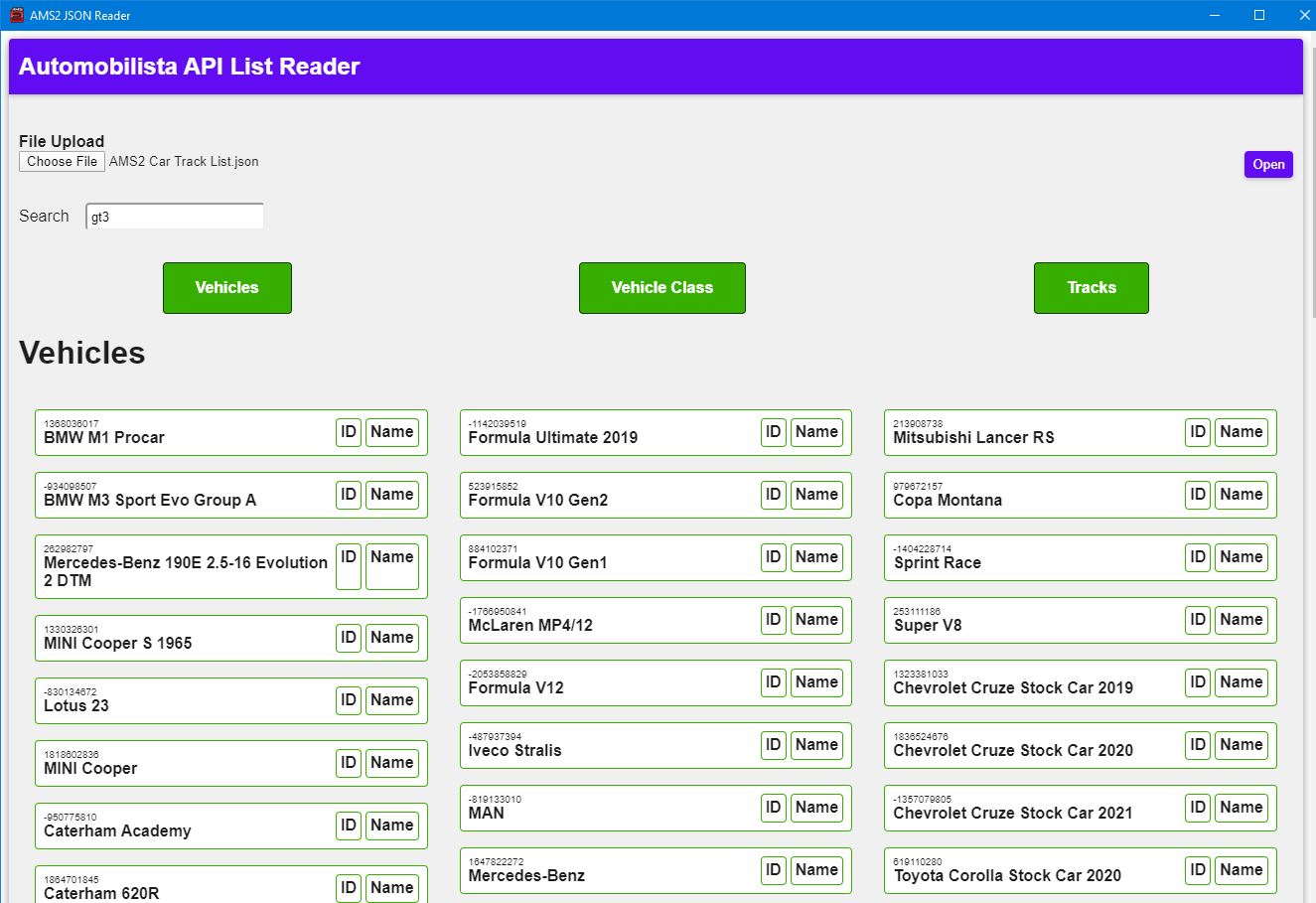Screen dimensions: 1316x903
Task: Focus the Search input field
Action: (x=175, y=217)
